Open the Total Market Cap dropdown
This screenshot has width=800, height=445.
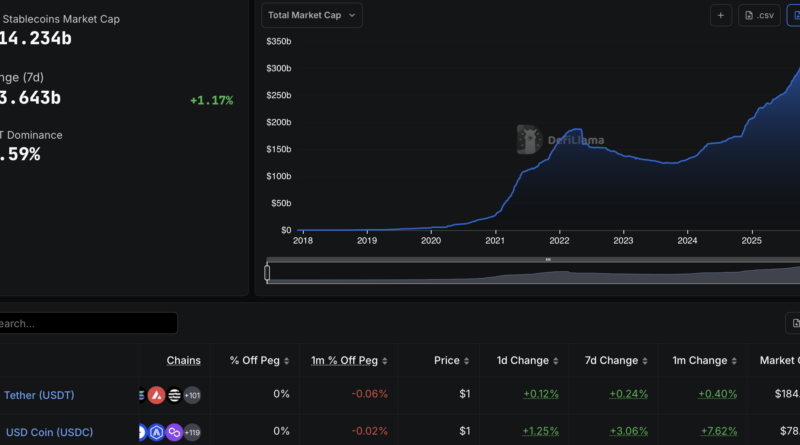pyautogui.click(x=312, y=15)
